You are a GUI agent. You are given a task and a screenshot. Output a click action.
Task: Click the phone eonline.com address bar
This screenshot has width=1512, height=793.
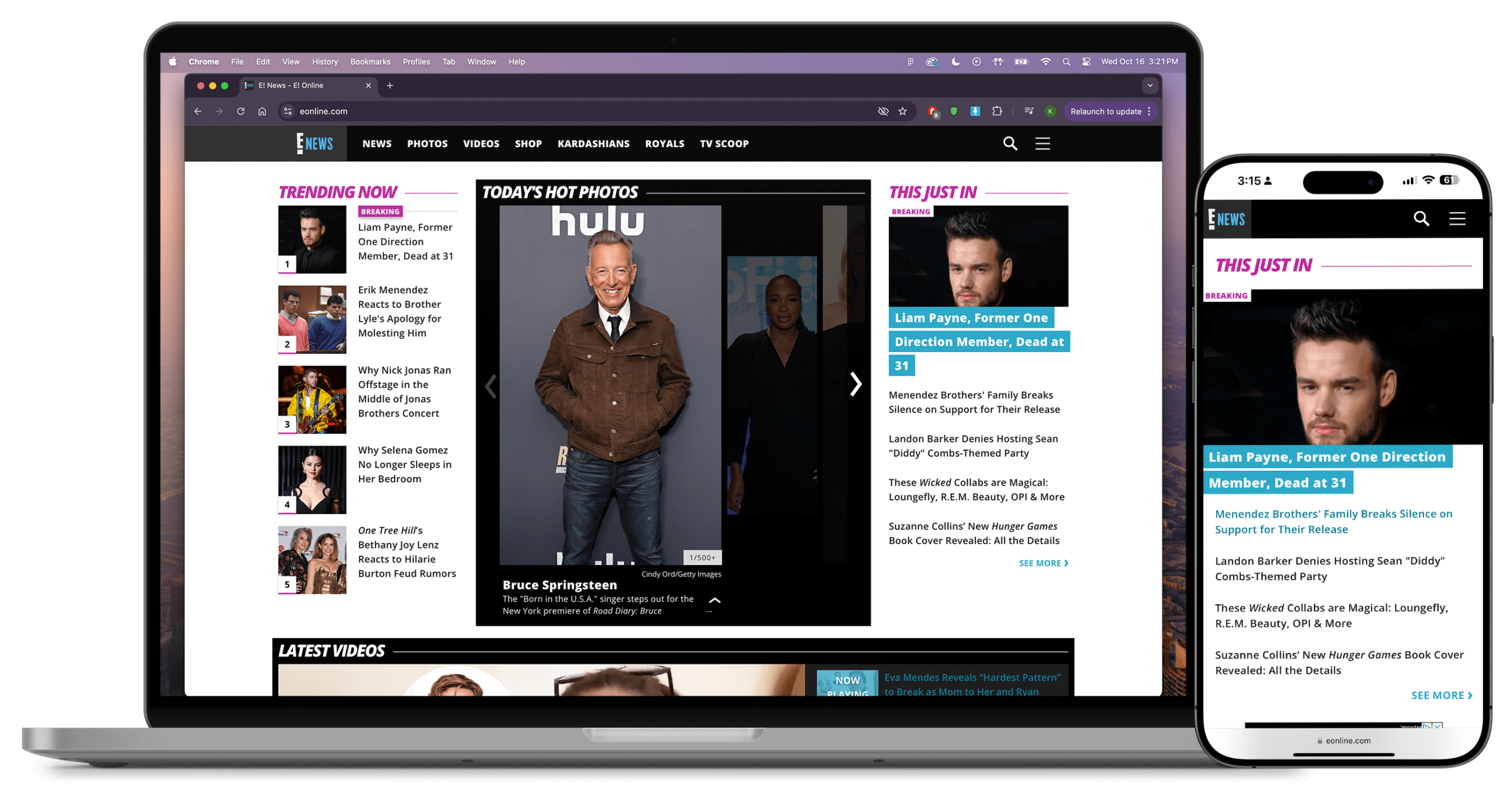click(1343, 740)
